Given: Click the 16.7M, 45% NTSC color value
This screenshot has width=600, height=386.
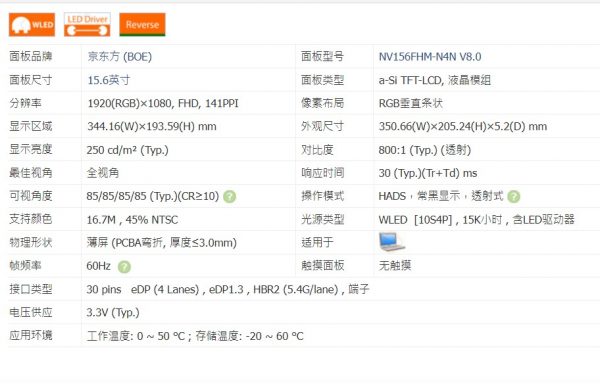Looking at the screenshot, I should 132,220.
